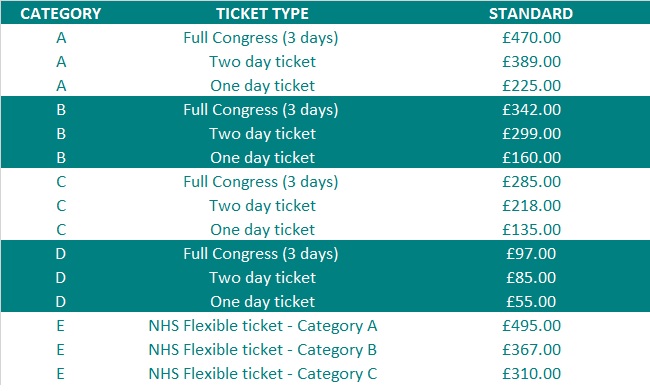650x391 pixels.
Task: Select Category D One day ticket
Action: pyautogui.click(x=262, y=302)
